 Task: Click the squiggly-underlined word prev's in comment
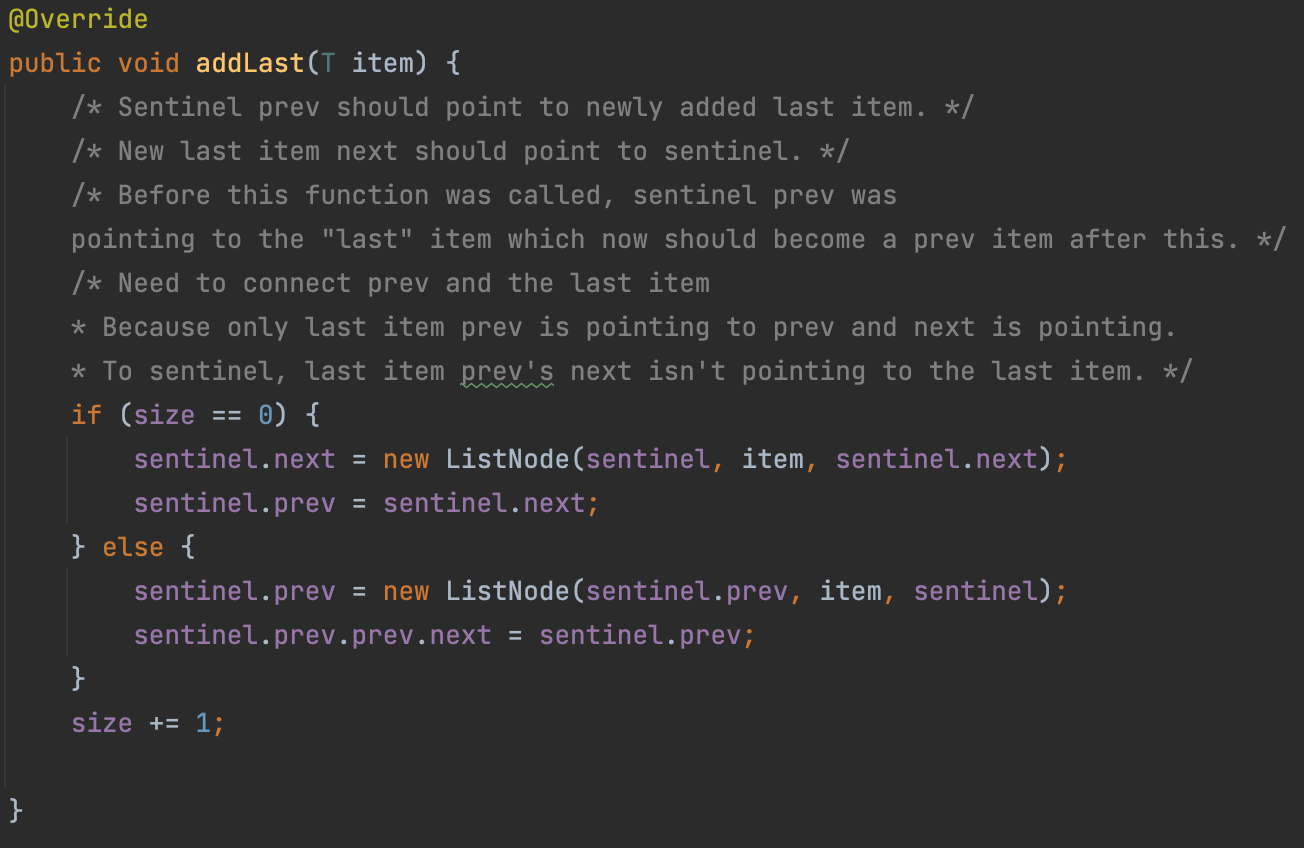point(507,371)
